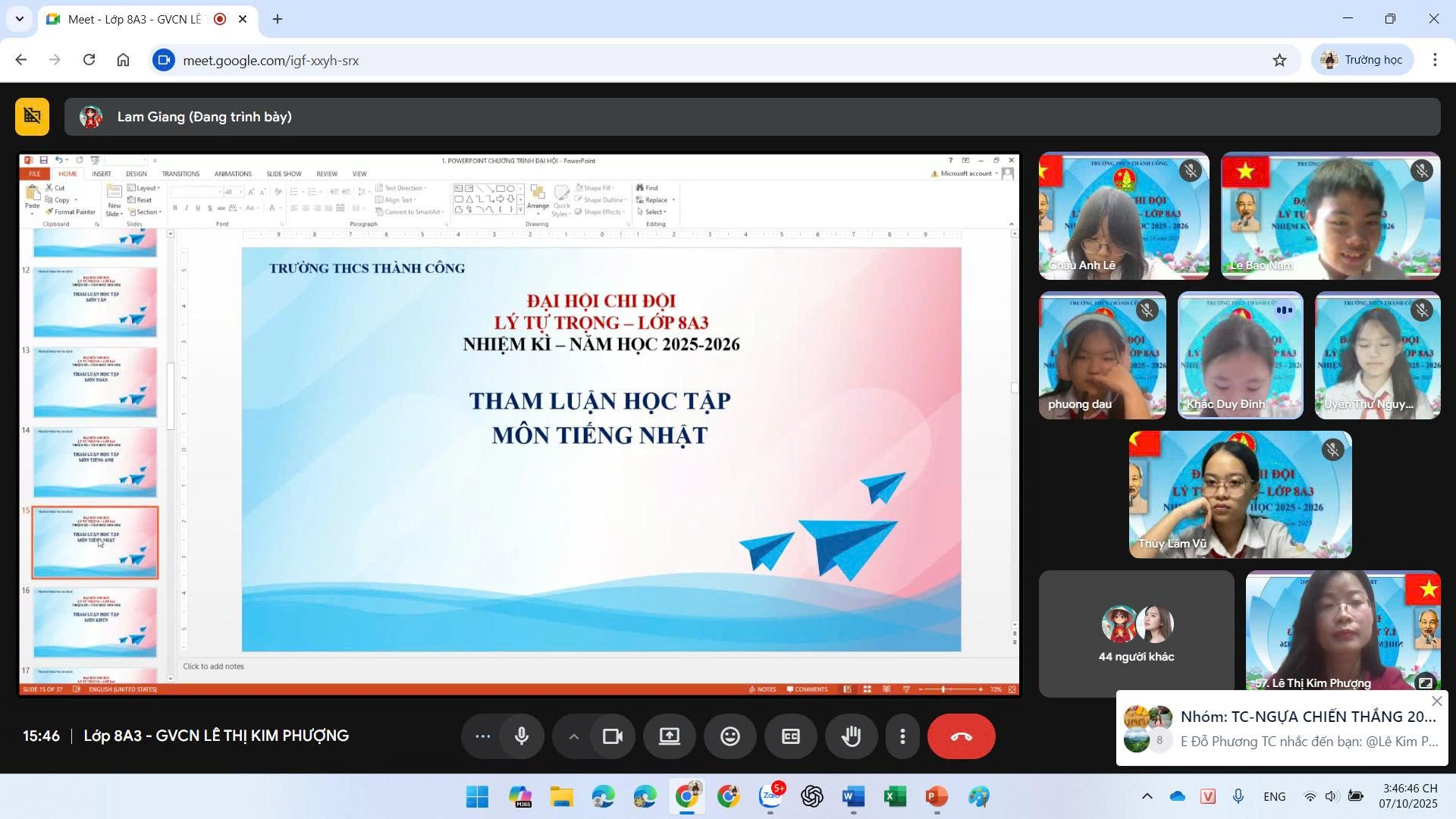Turn off the camera in Meet

(x=613, y=736)
